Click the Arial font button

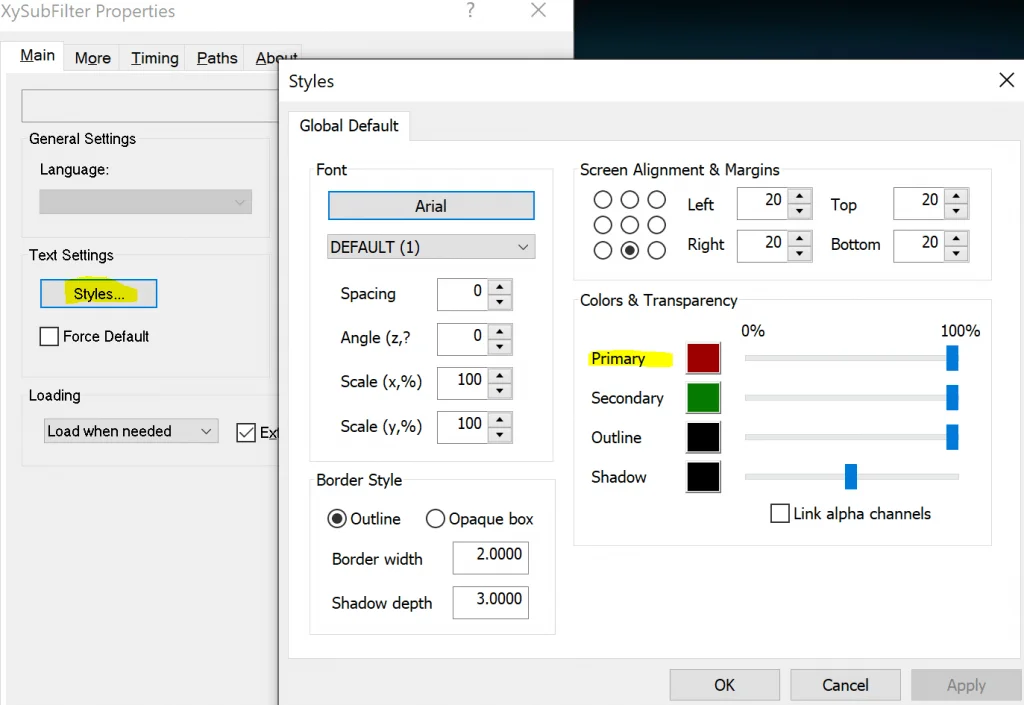[x=431, y=205]
